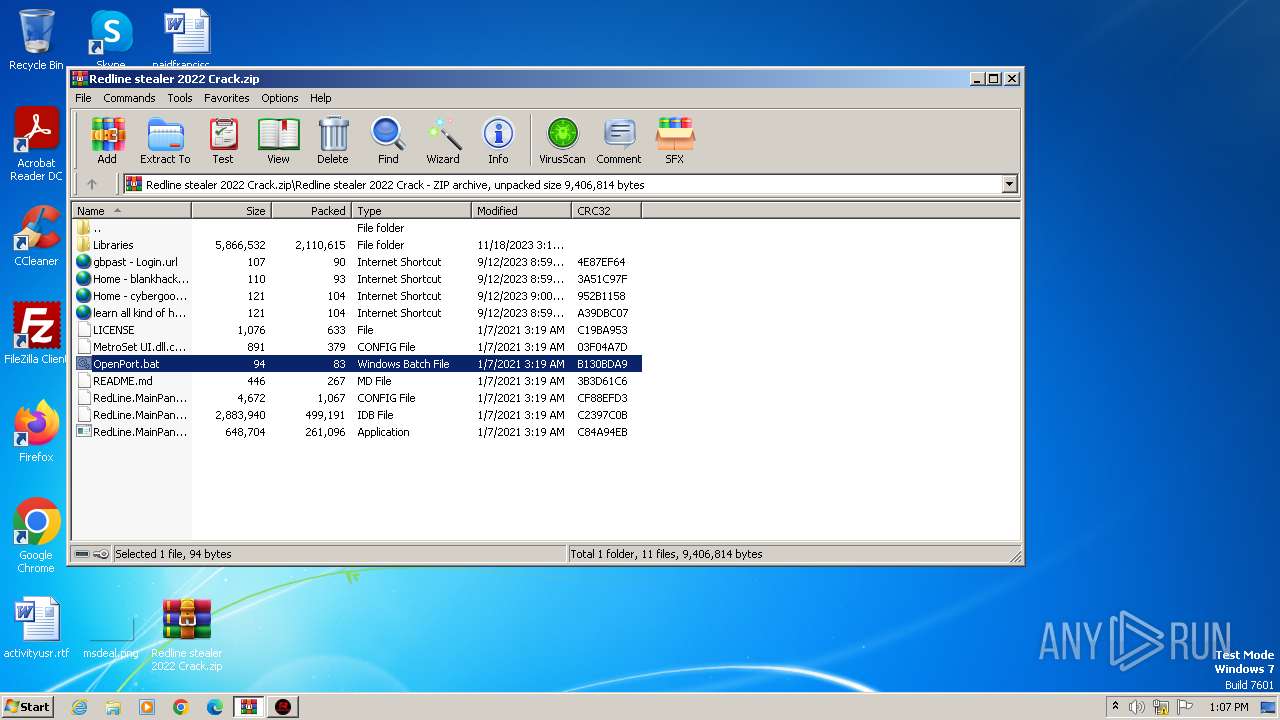1280x720 pixels.
Task: Open the Comment tool
Action: tap(619, 140)
